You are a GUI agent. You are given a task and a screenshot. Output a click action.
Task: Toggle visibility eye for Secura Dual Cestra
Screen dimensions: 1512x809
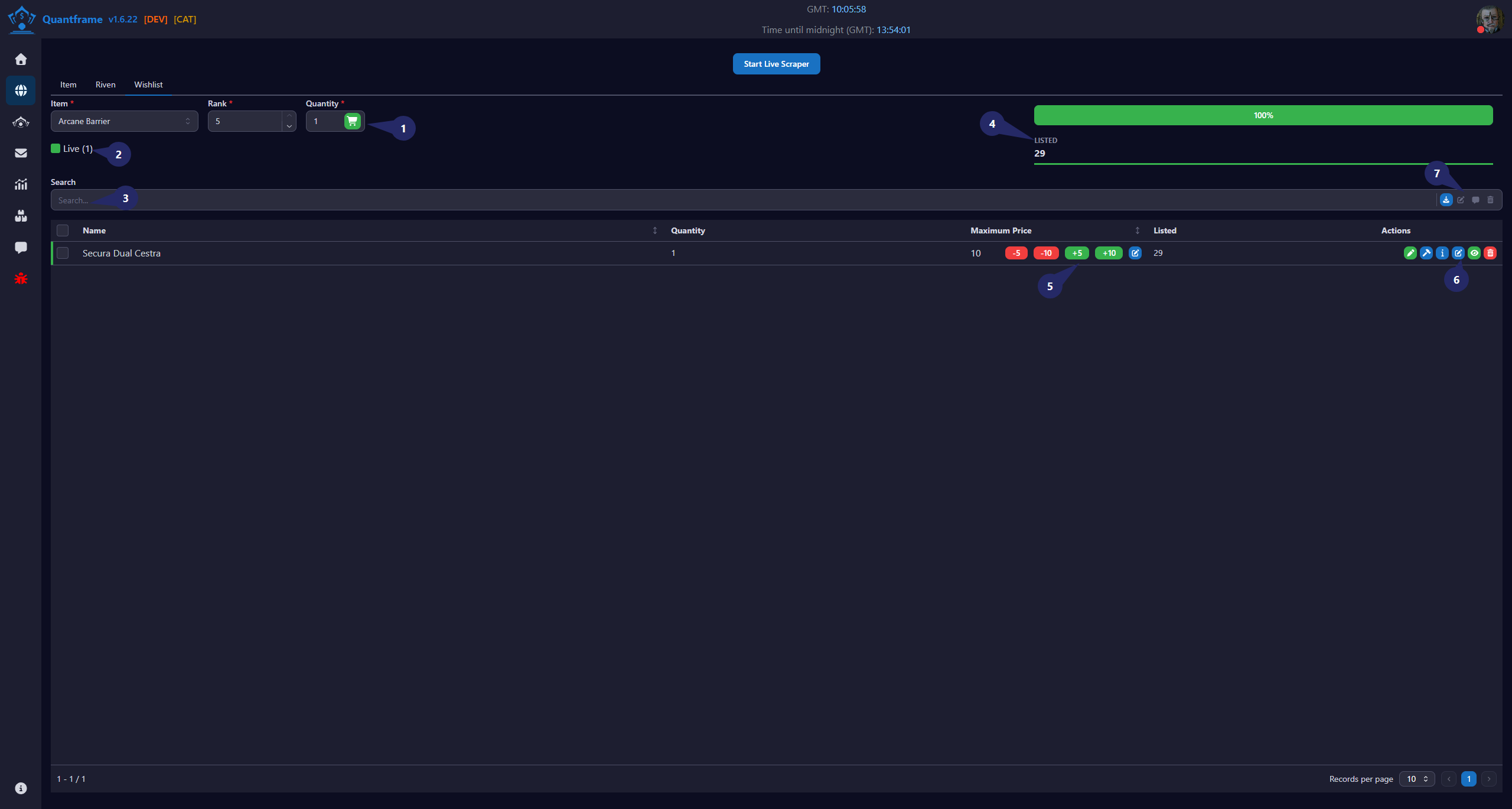point(1474,253)
